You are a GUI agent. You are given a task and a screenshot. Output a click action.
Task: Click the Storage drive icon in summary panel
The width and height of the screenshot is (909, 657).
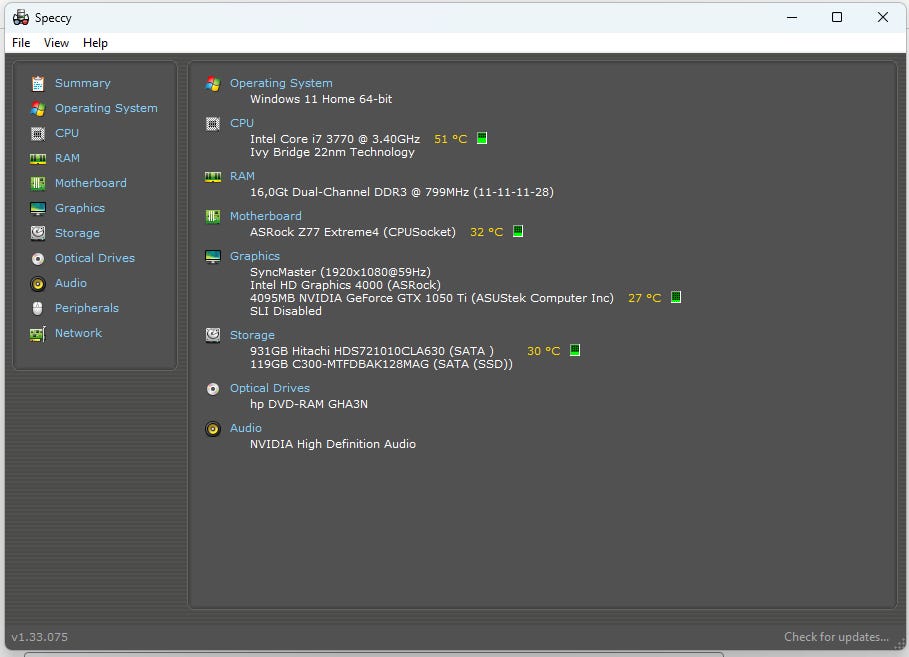tap(213, 335)
